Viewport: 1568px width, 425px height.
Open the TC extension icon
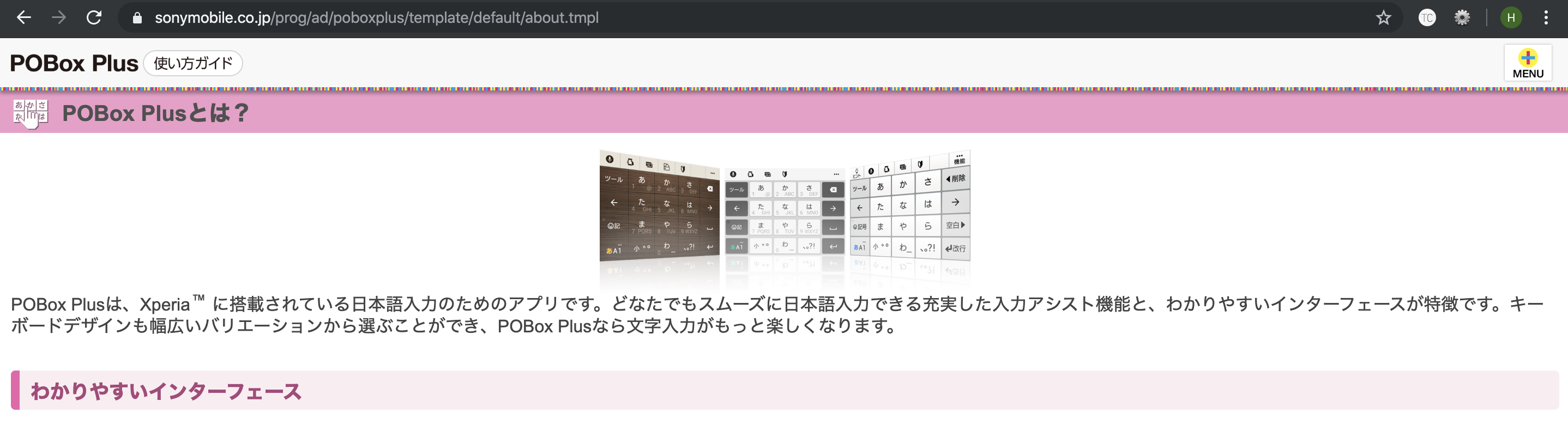pyautogui.click(x=1427, y=17)
